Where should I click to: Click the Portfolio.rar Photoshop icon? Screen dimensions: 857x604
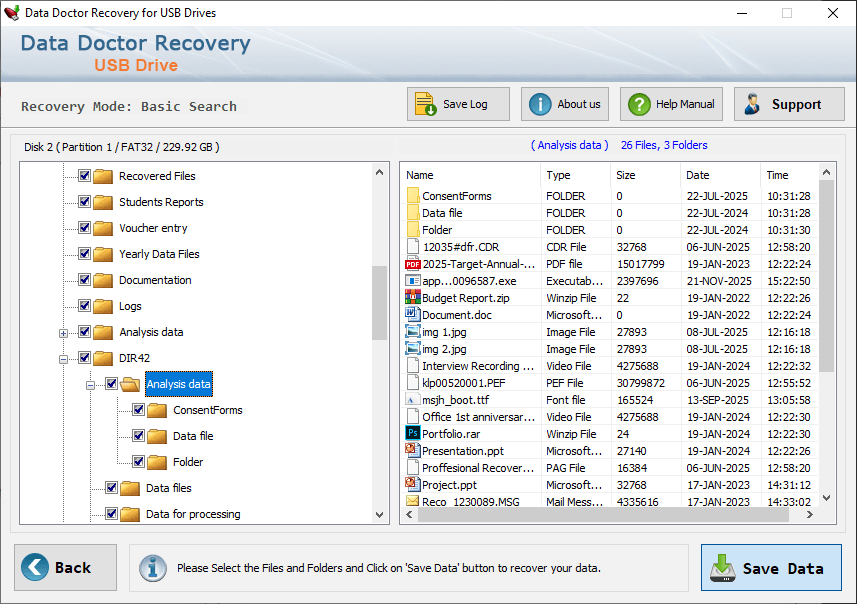413,433
